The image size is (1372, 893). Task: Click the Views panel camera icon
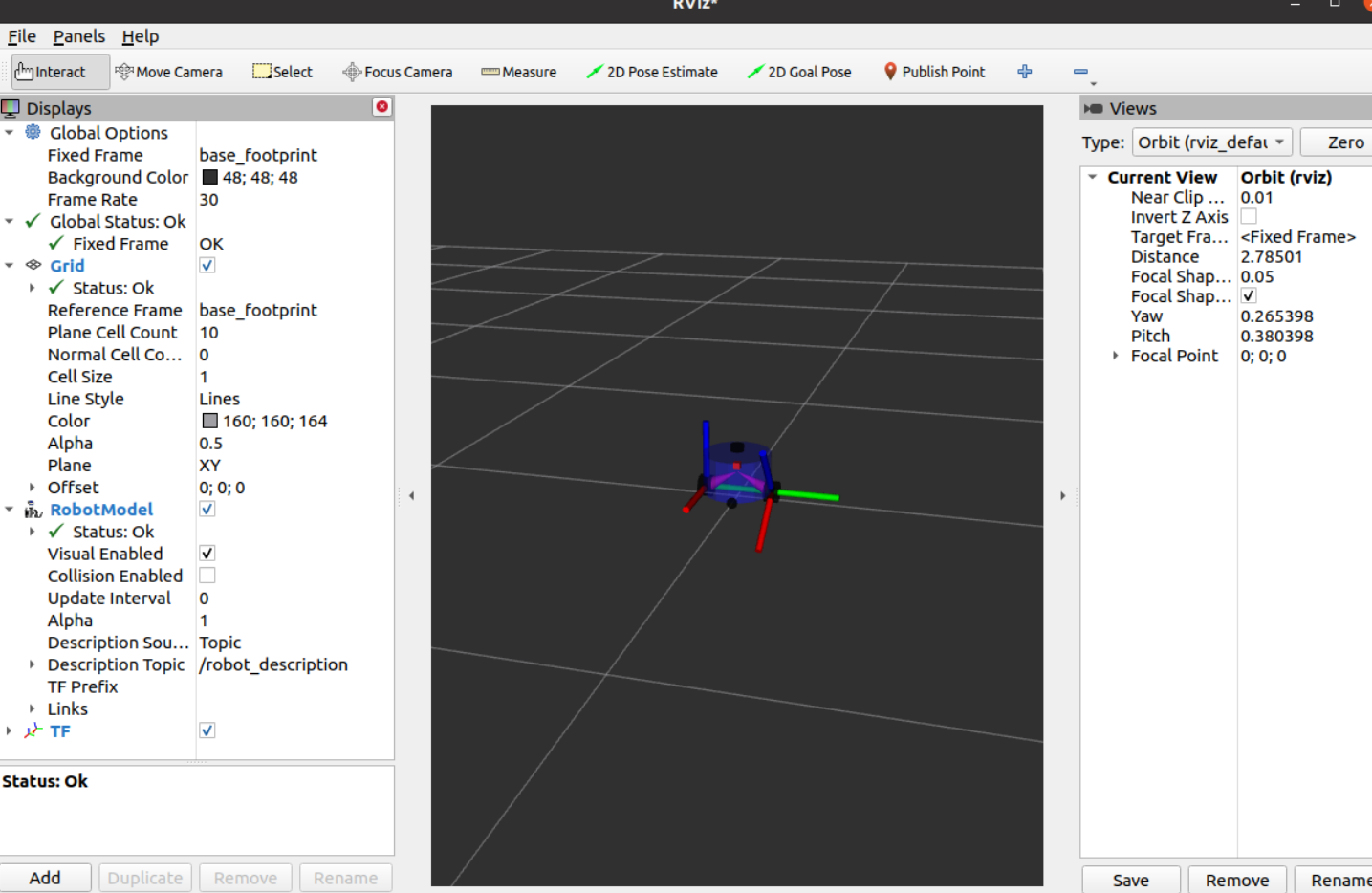[1094, 108]
